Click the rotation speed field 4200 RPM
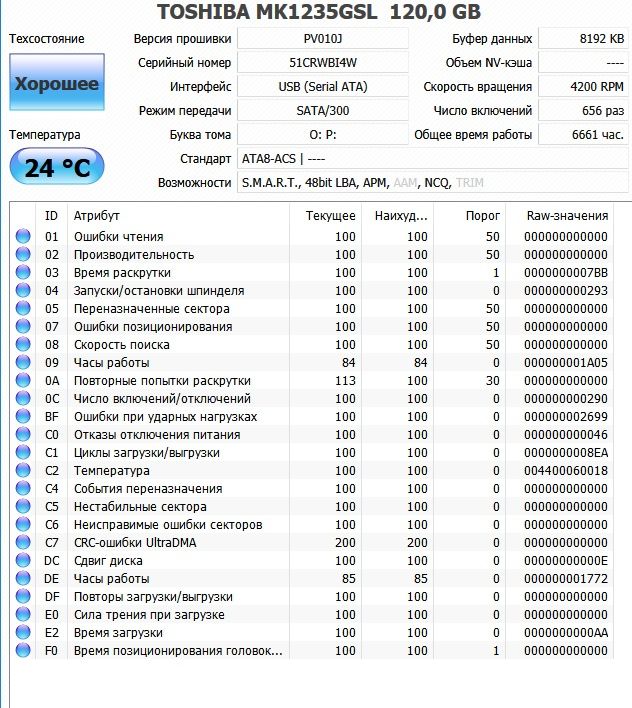 (583, 86)
